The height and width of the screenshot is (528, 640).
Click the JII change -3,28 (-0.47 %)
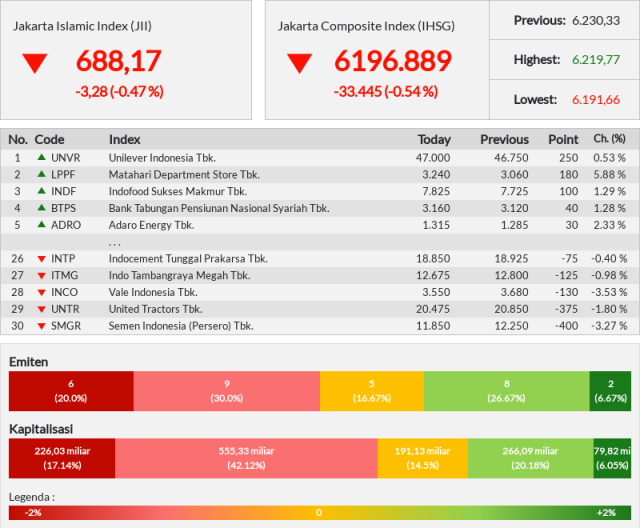[x=119, y=91]
